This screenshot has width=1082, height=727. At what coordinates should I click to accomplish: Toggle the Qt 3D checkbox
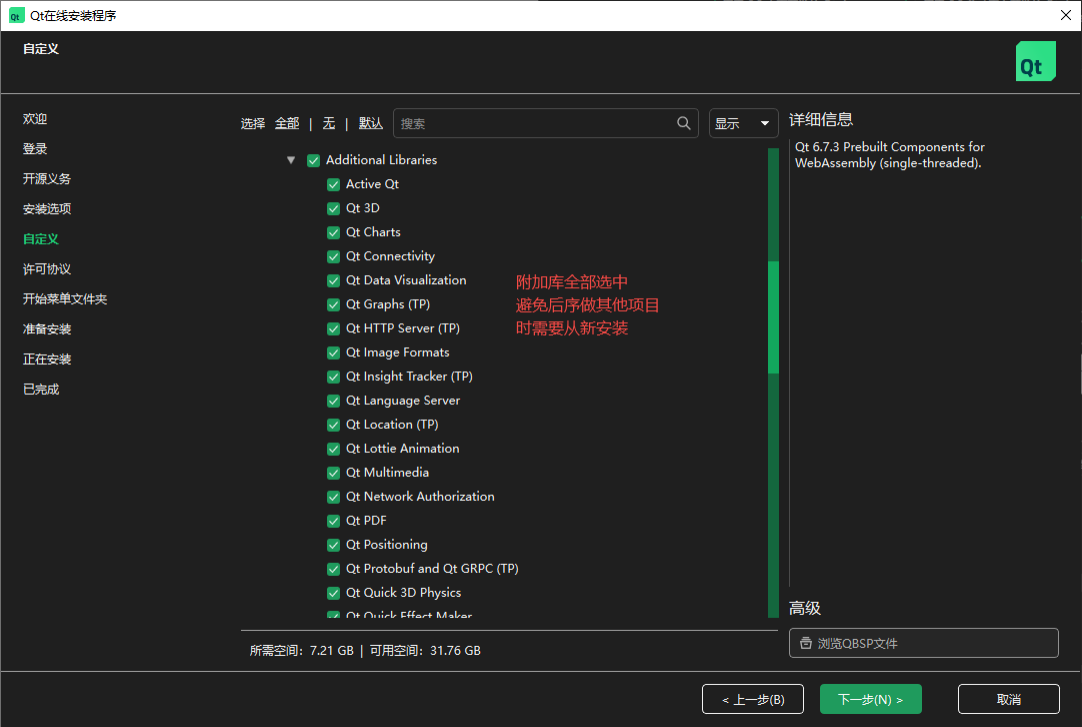333,208
